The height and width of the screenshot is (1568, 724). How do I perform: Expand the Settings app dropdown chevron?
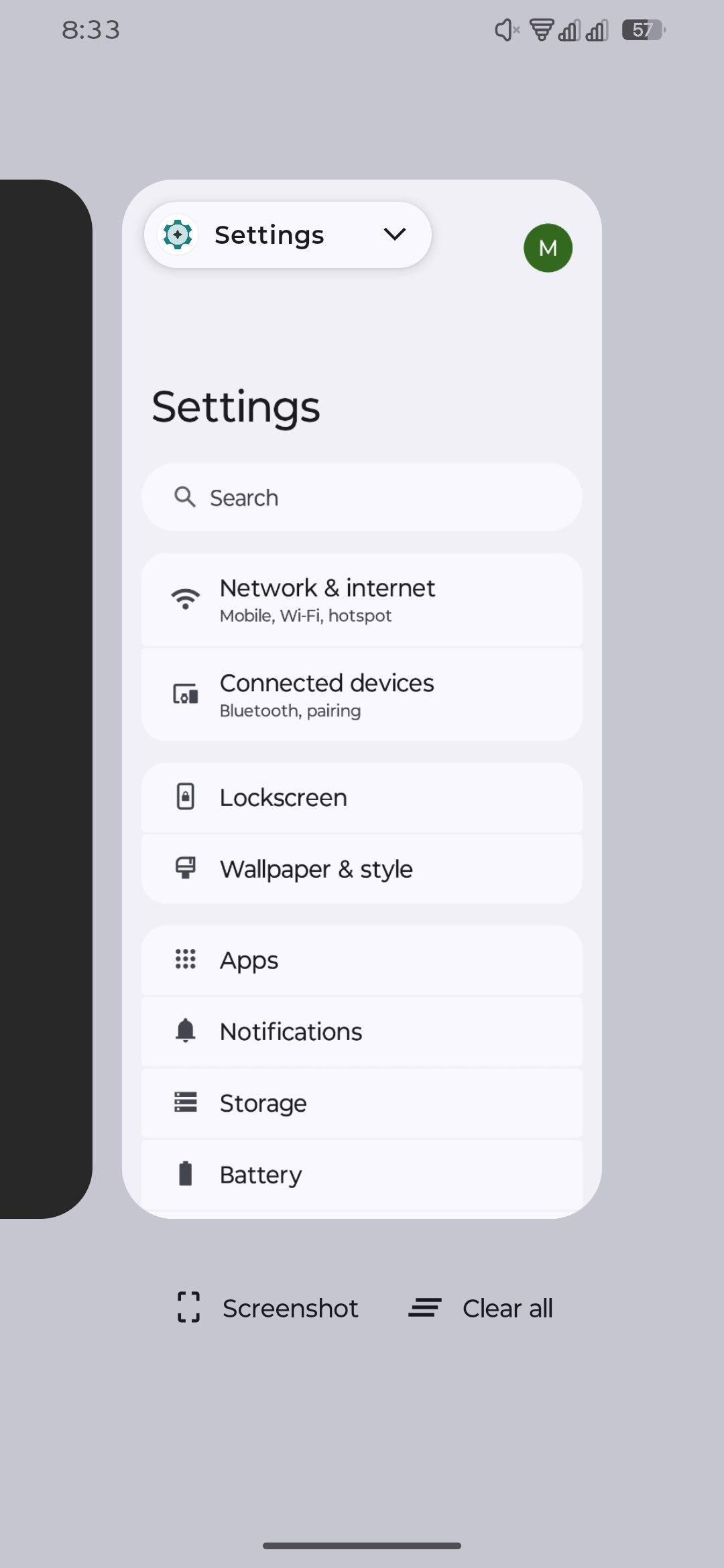click(395, 235)
